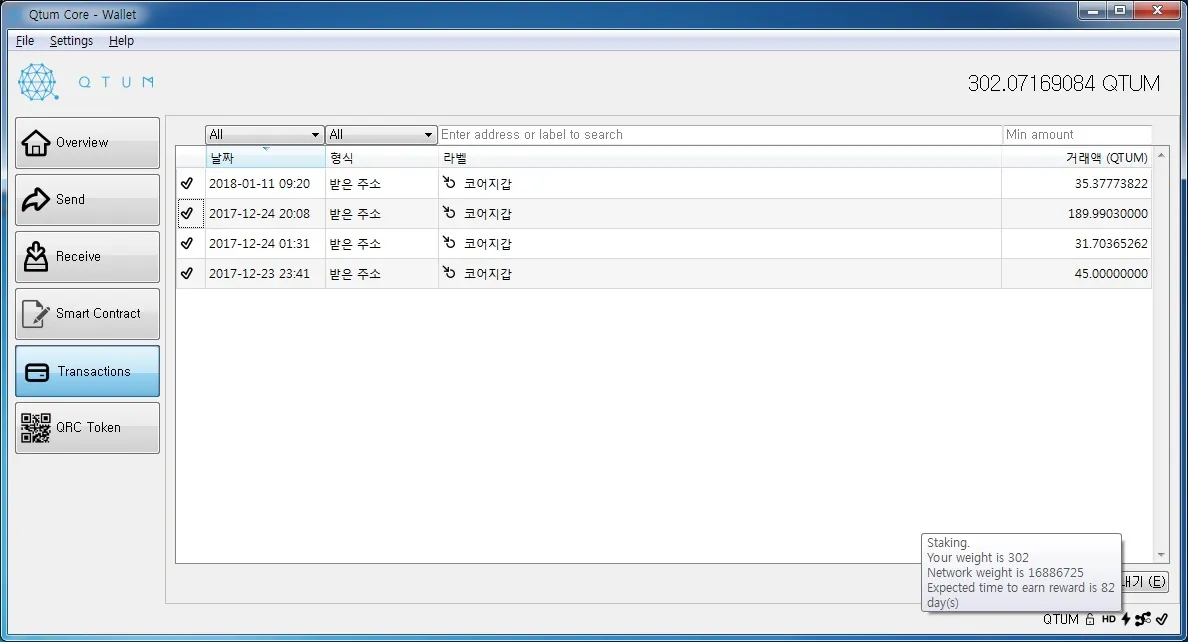This screenshot has height=642, width=1188.
Task: Click the Overview house icon
Action: click(x=36, y=142)
